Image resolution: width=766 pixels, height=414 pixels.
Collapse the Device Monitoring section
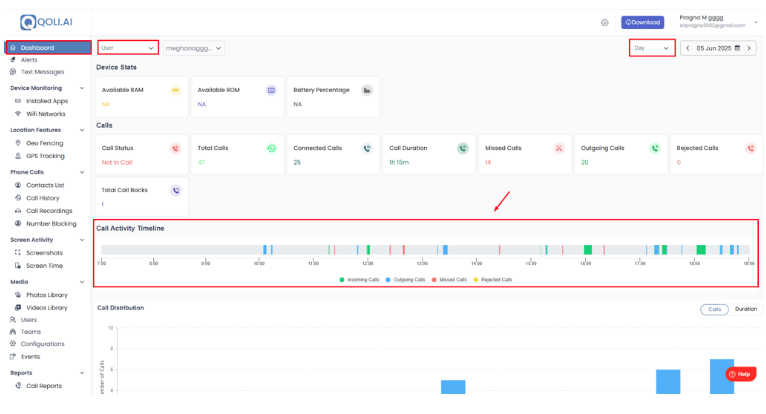(x=82, y=88)
